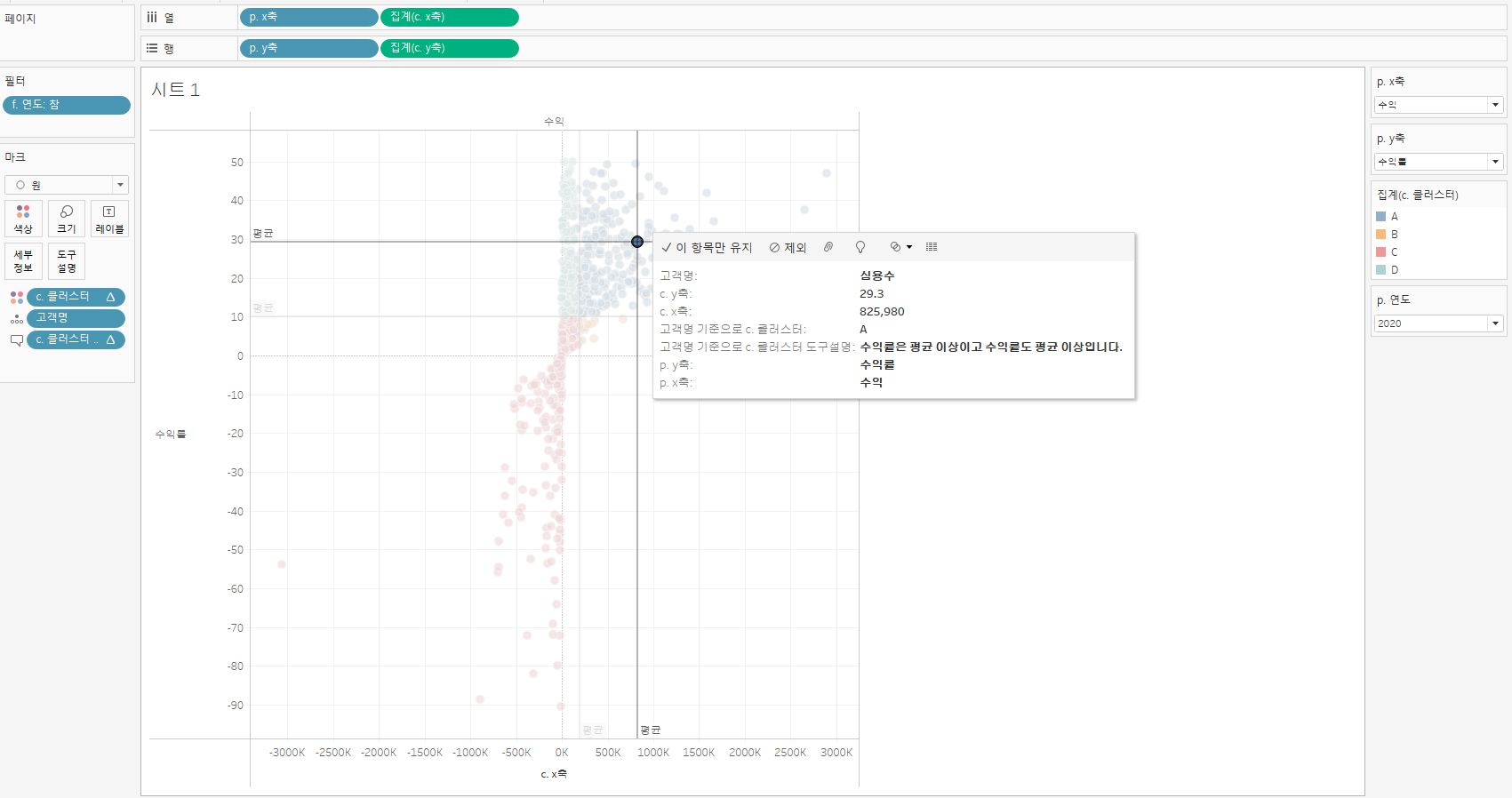Select first c. 클러스터 pill on Marks card
Viewport: 1512px width, 798px height.
76,297
